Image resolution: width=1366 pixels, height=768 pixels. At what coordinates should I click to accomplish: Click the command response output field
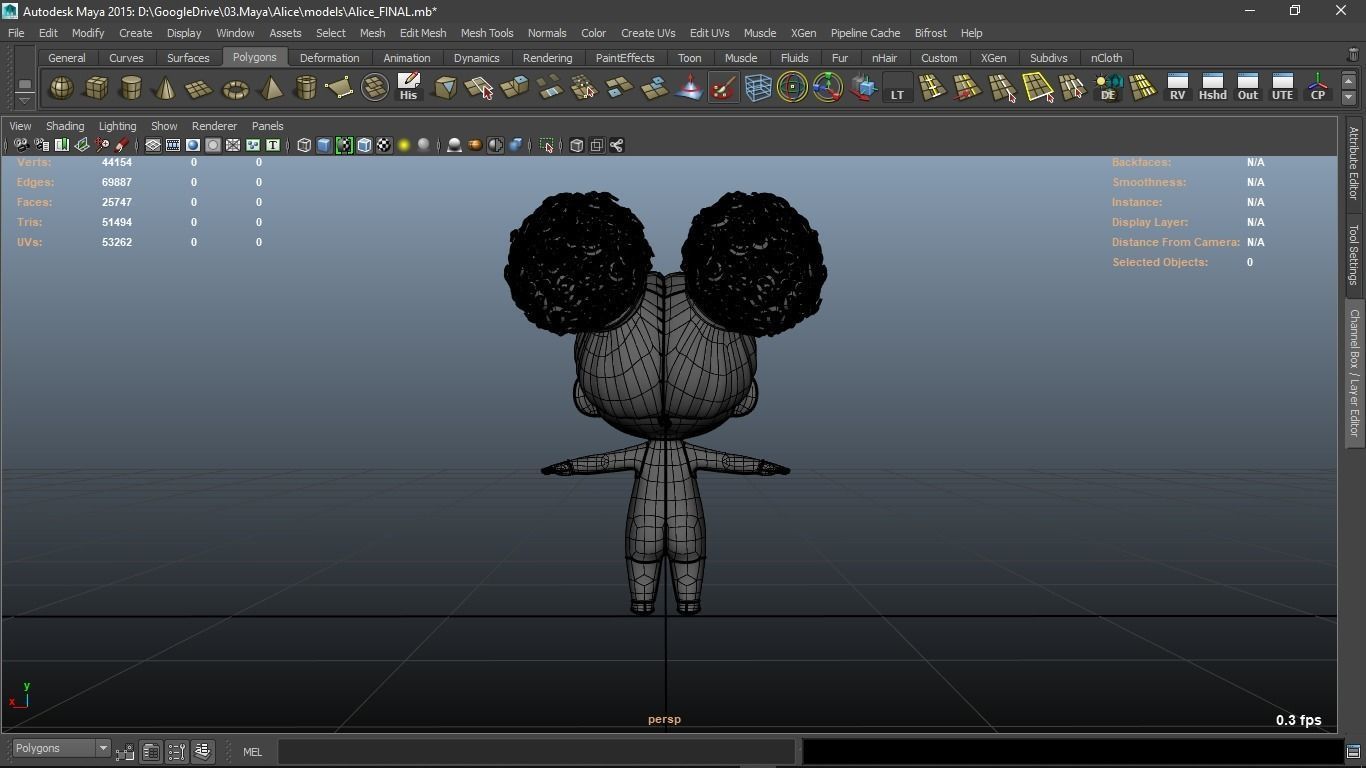click(x=1071, y=751)
